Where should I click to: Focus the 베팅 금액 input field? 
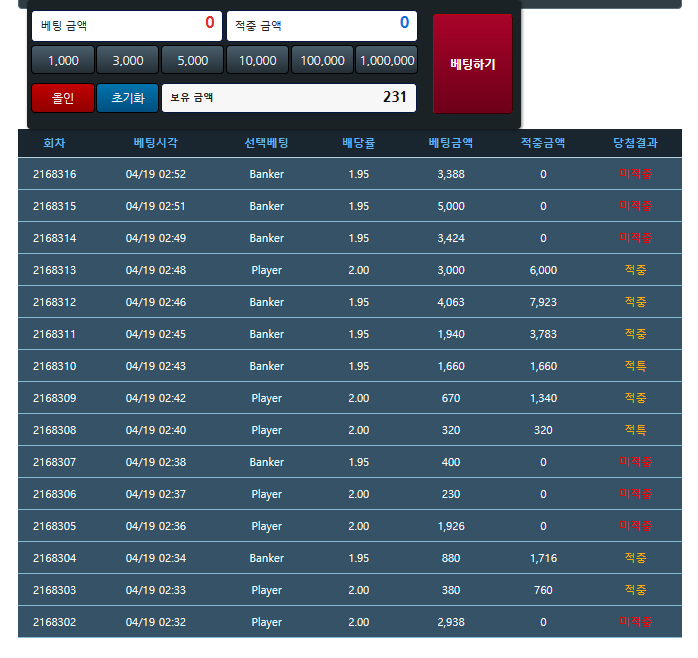[x=126, y=24]
